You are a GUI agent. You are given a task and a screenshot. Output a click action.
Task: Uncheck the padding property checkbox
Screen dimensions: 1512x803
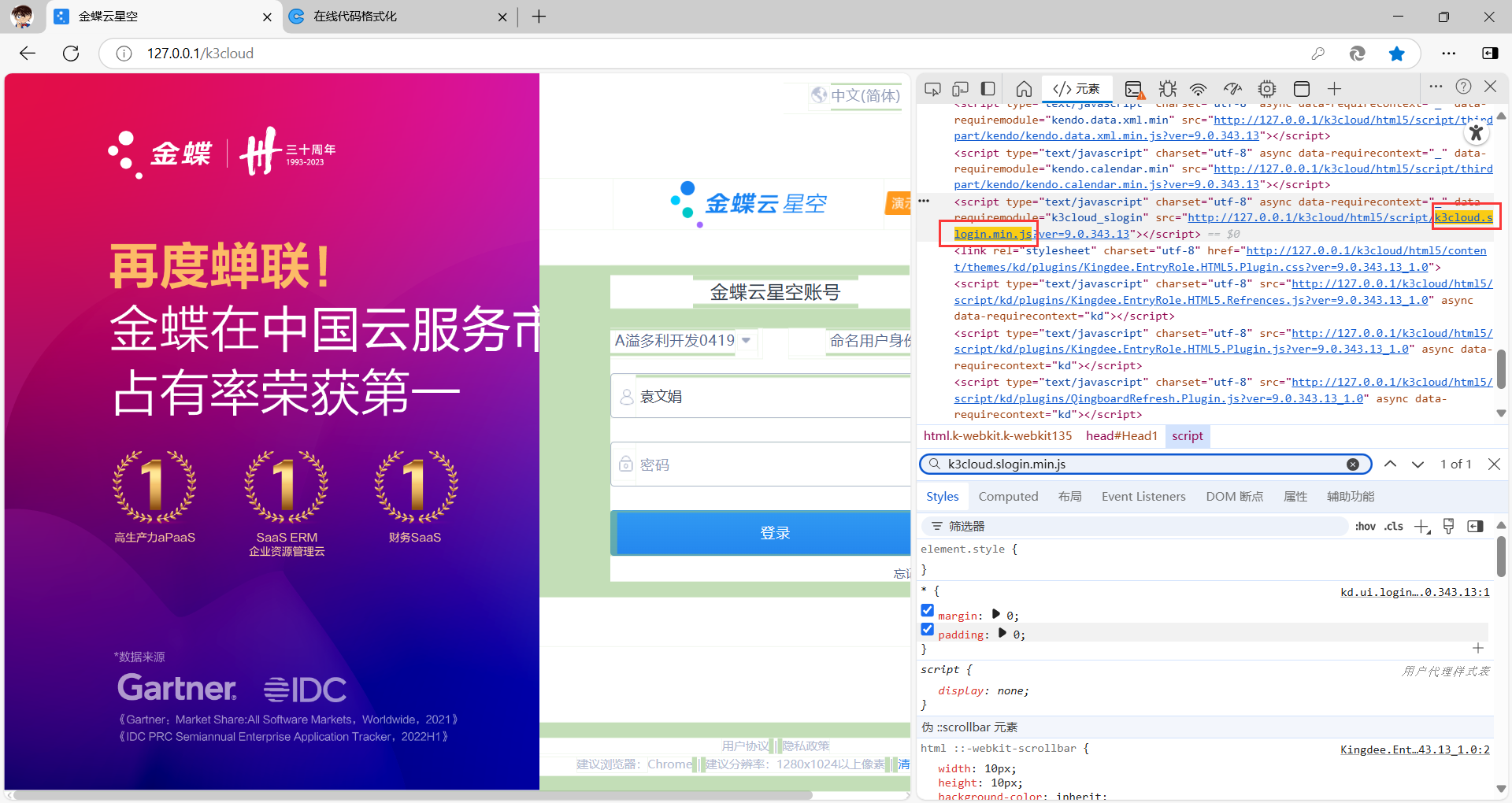coord(928,630)
